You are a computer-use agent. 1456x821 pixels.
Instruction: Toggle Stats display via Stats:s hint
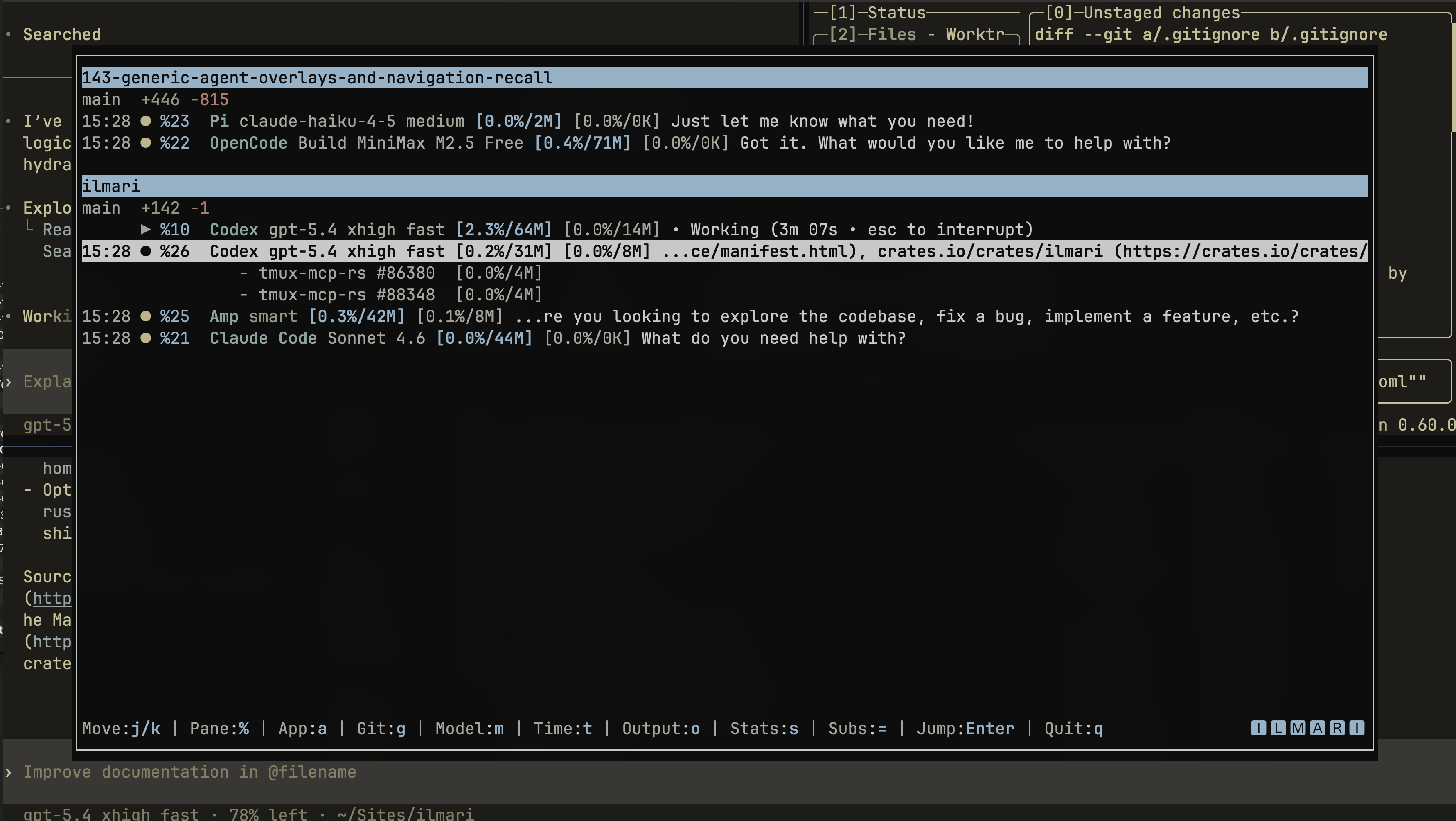click(x=764, y=728)
